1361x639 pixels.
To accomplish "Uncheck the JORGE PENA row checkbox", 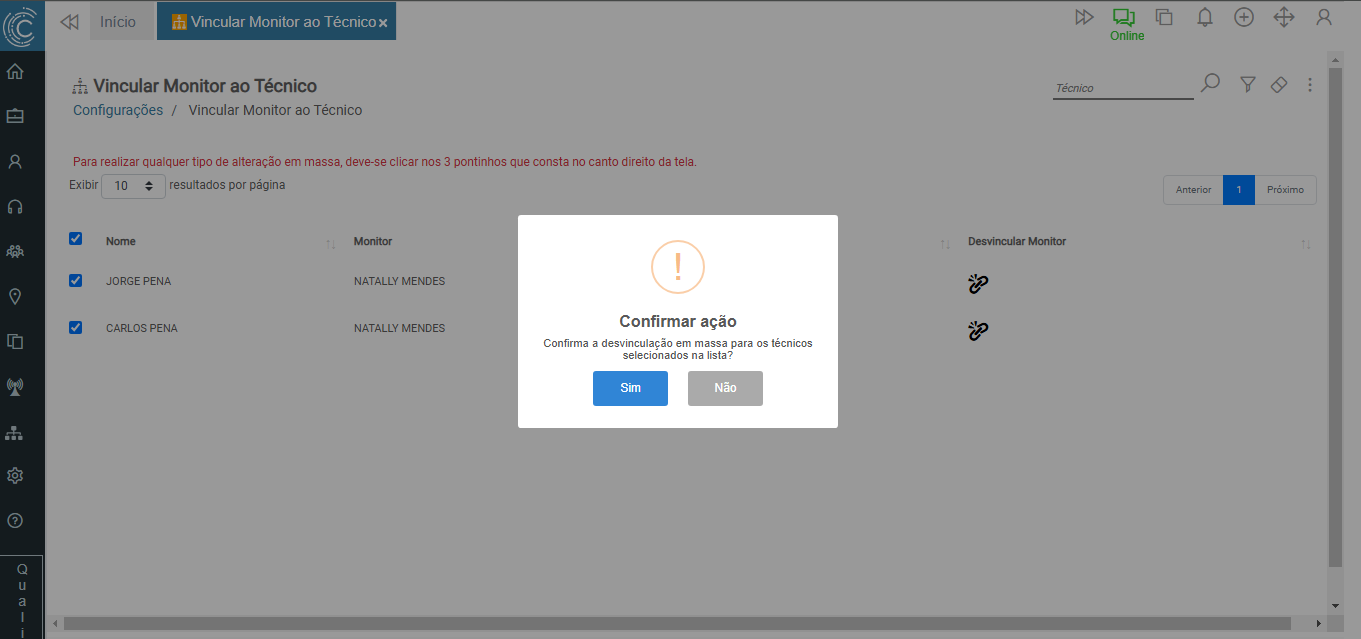I will click(x=75, y=281).
